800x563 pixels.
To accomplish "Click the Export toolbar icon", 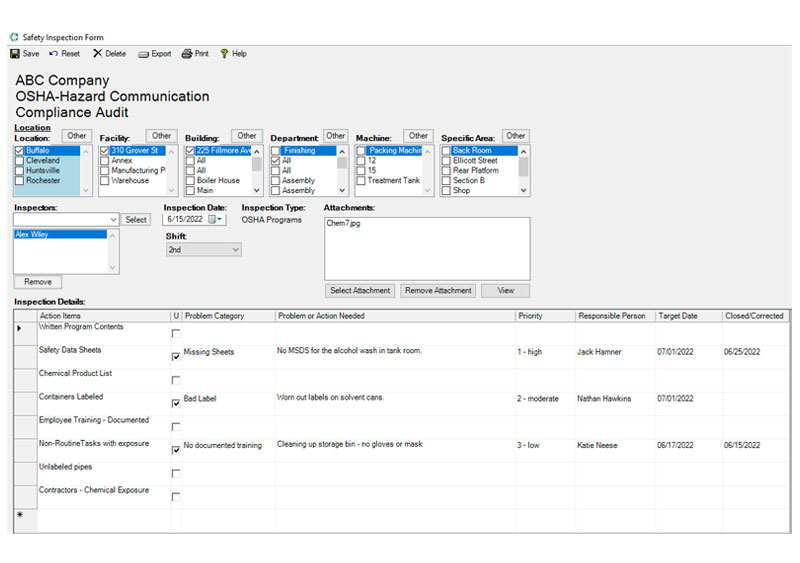I will (x=144, y=54).
